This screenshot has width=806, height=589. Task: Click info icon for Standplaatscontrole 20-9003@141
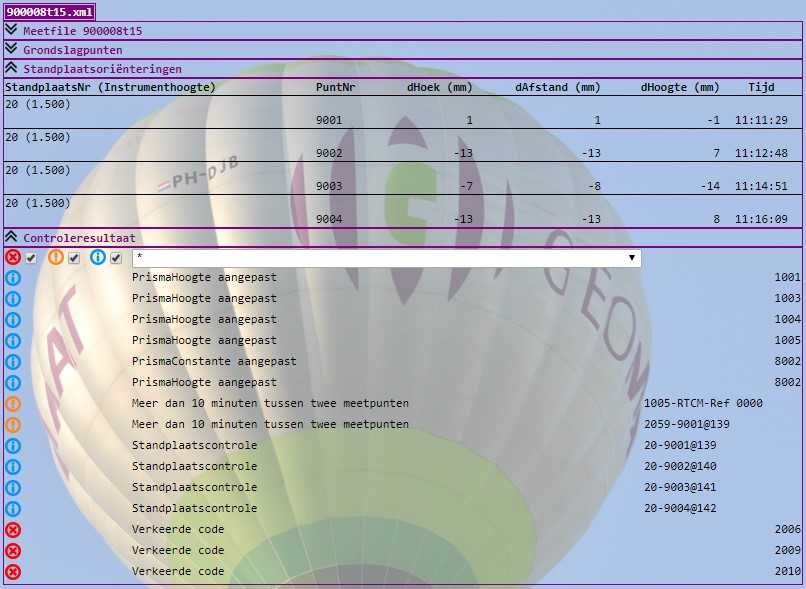(13, 488)
